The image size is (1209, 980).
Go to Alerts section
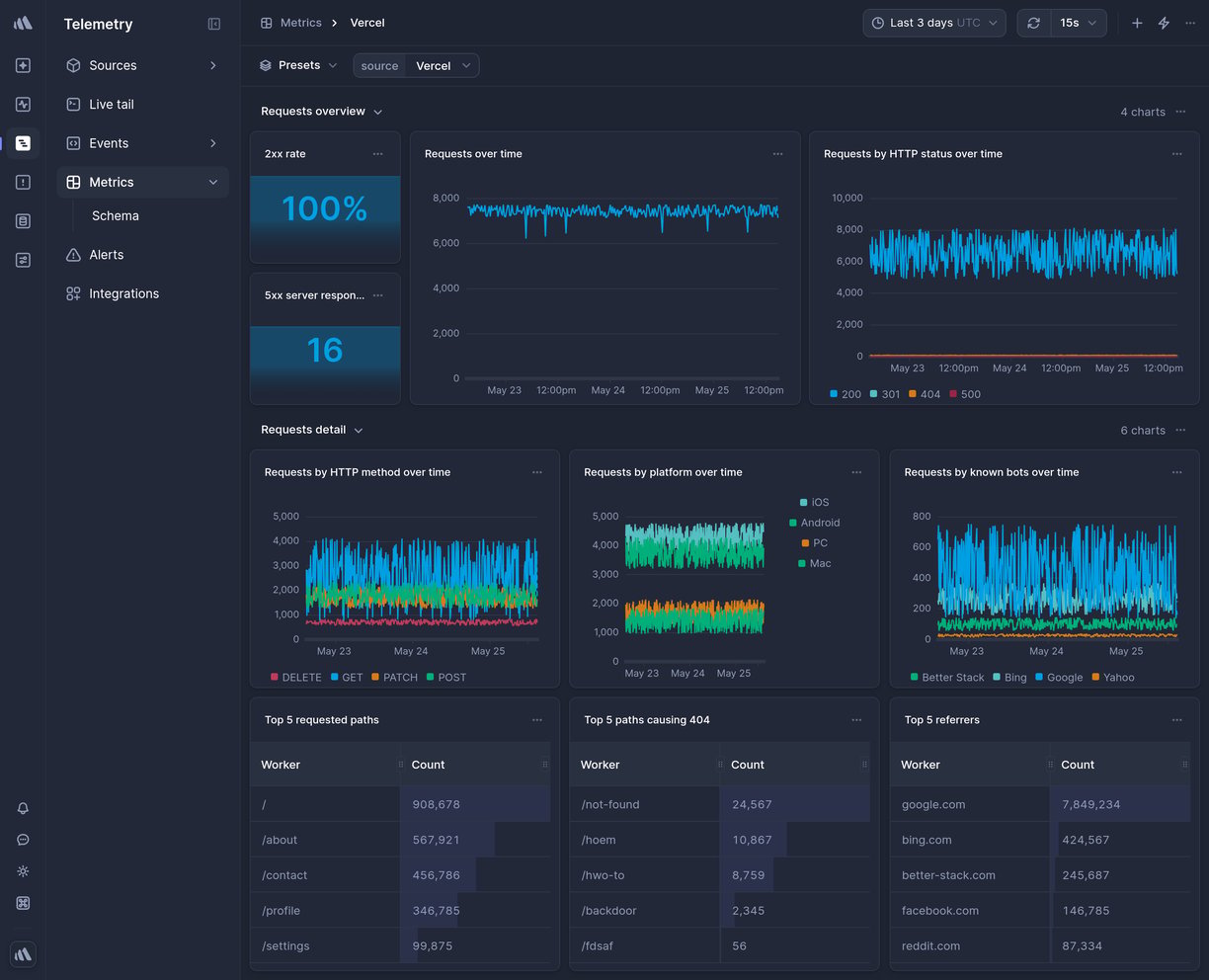[x=106, y=255]
